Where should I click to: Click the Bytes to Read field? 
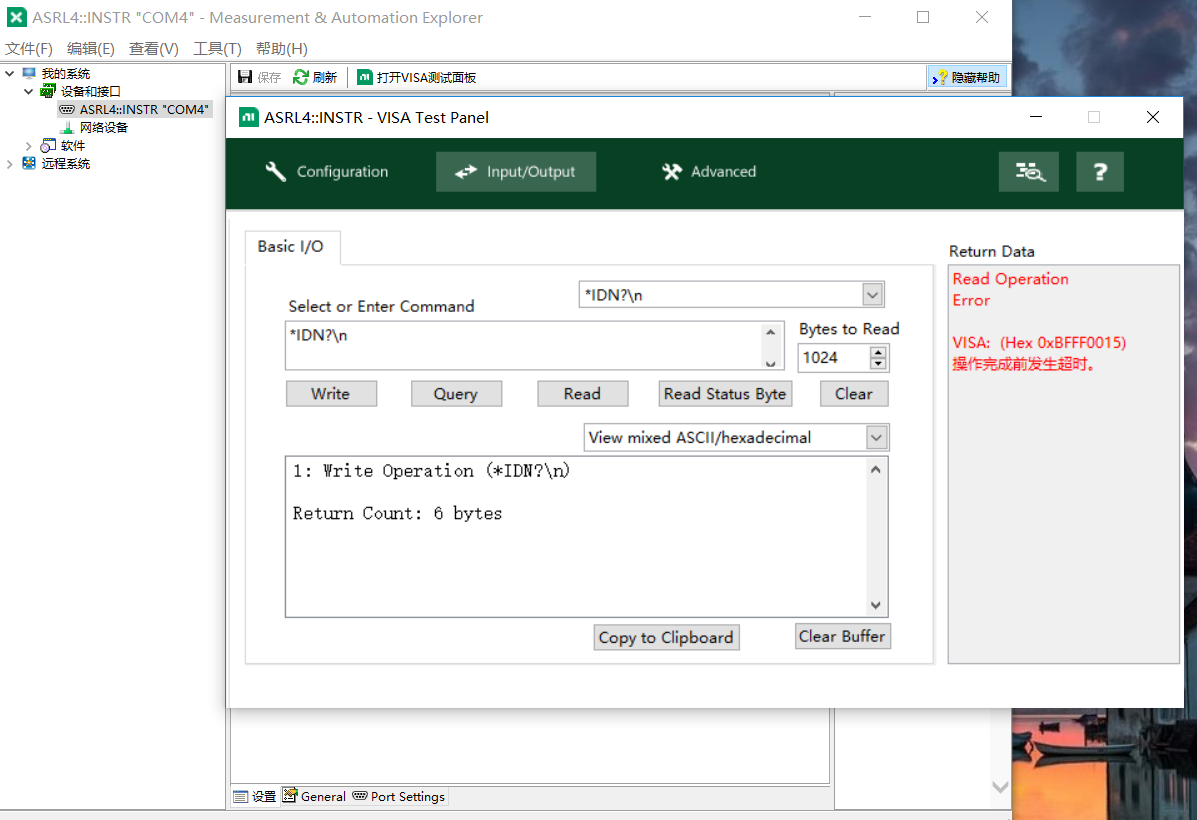point(834,357)
